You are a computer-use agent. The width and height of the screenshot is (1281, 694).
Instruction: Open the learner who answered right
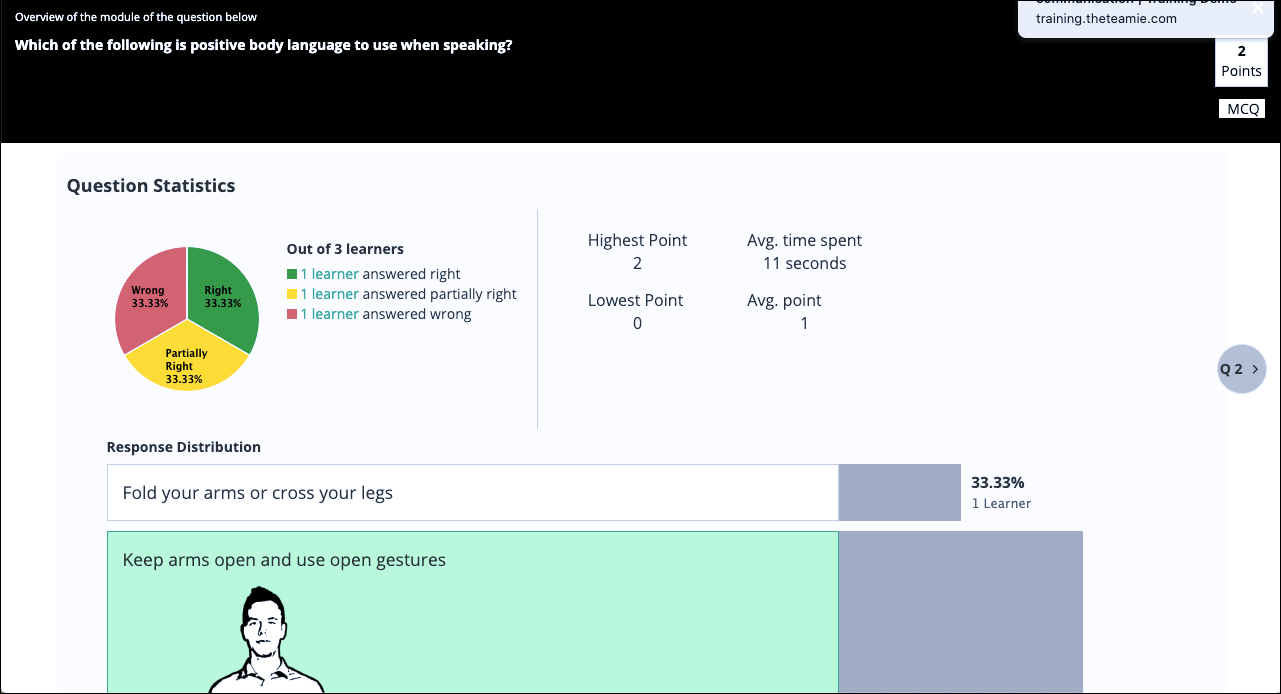tap(329, 274)
